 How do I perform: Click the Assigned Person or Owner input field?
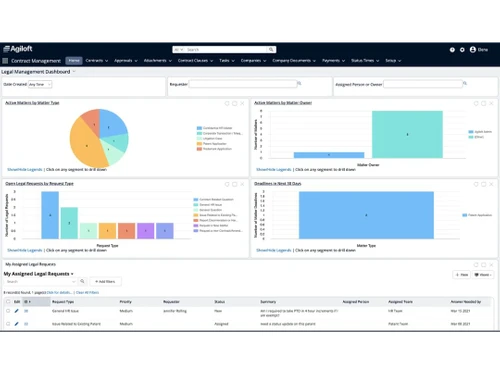pyautogui.click(x=423, y=84)
